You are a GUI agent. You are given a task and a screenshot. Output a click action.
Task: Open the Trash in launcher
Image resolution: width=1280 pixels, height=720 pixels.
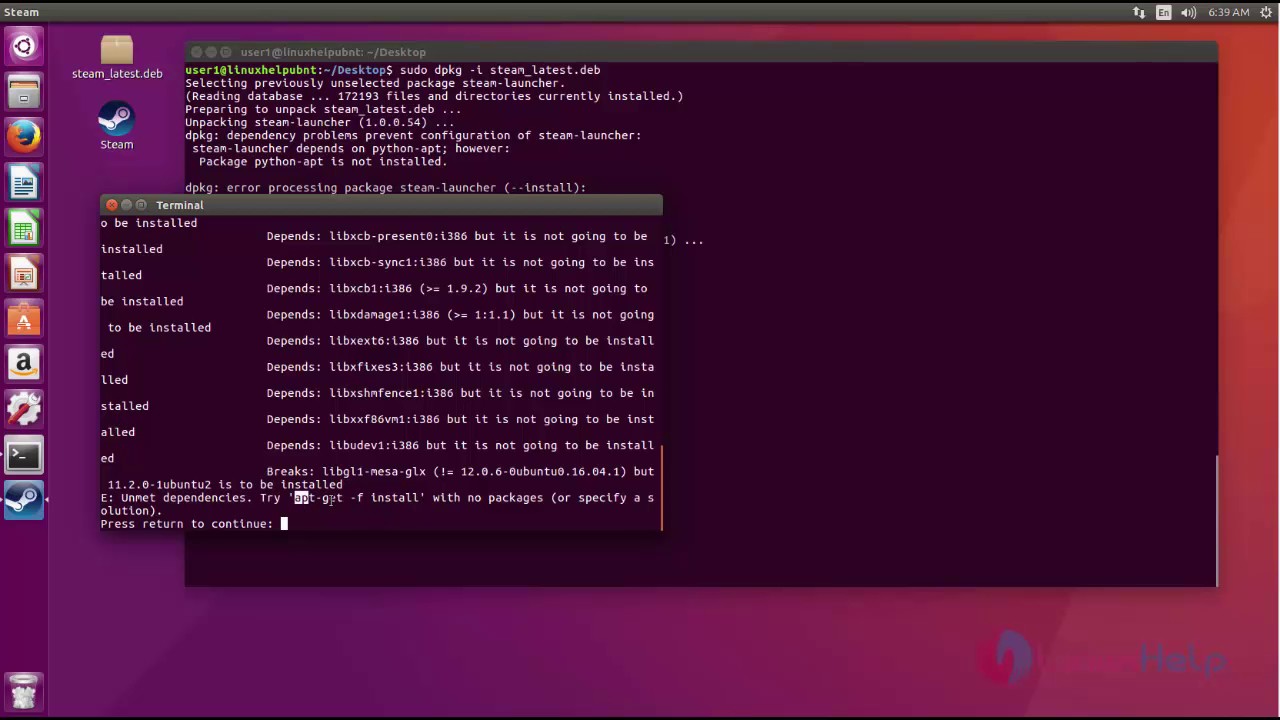point(24,690)
